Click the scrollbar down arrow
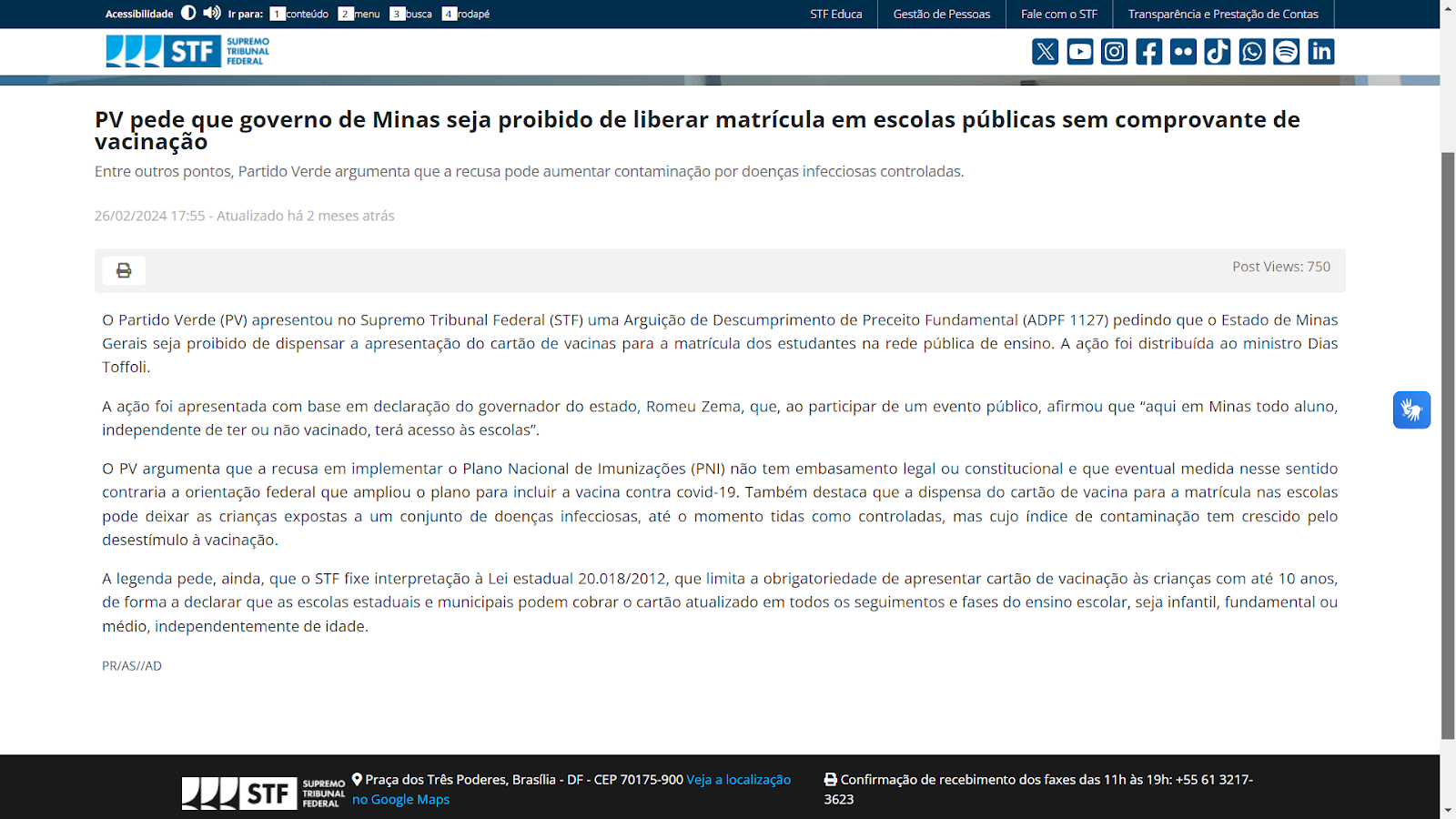1456x819 pixels. pyautogui.click(x=1448, y=811)
